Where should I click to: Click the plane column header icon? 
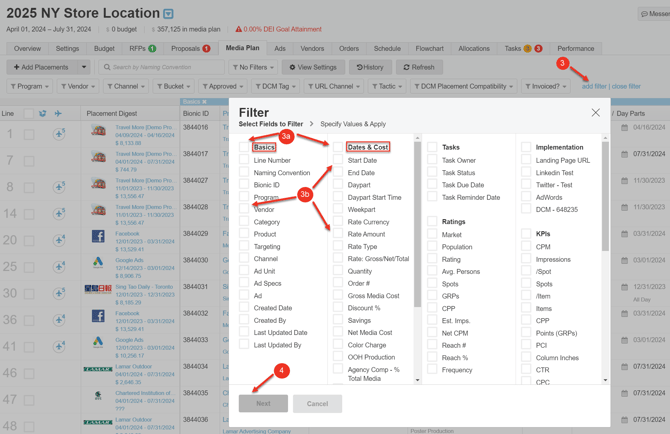pyautogui.click(x=58, y=114)
